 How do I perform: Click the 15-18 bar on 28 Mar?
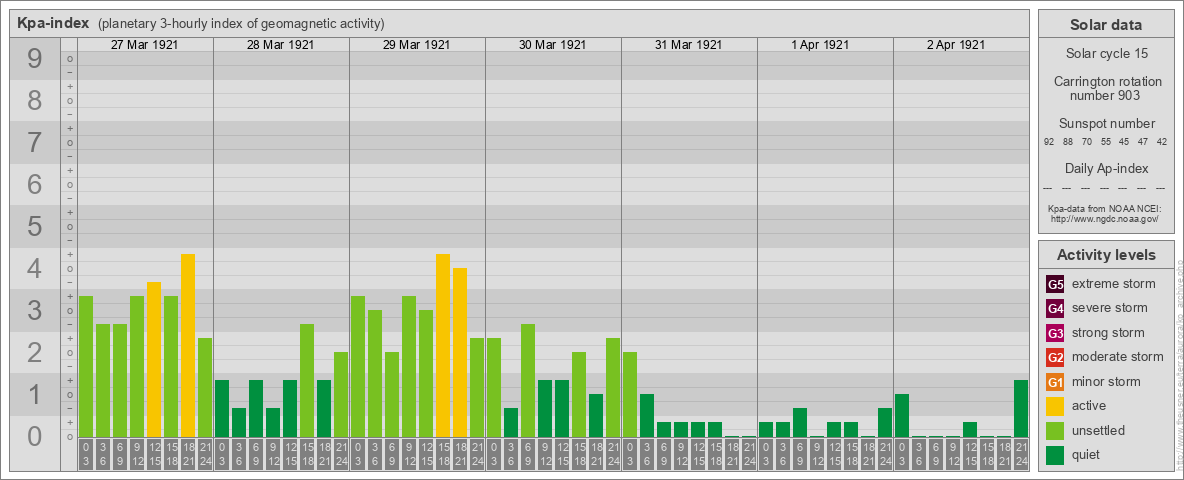[307, 380]
